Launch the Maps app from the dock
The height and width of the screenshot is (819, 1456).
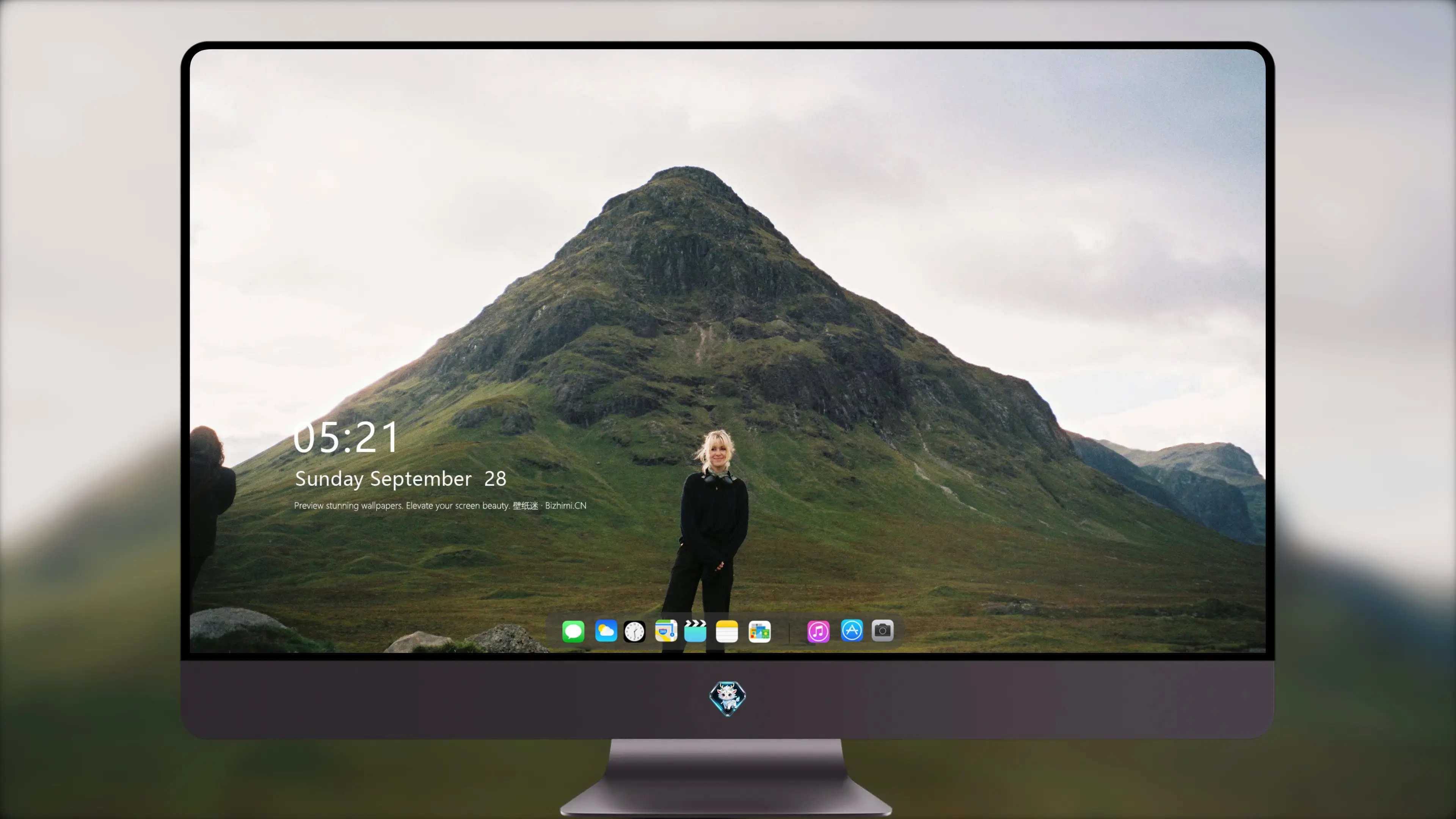click(666, 631)
